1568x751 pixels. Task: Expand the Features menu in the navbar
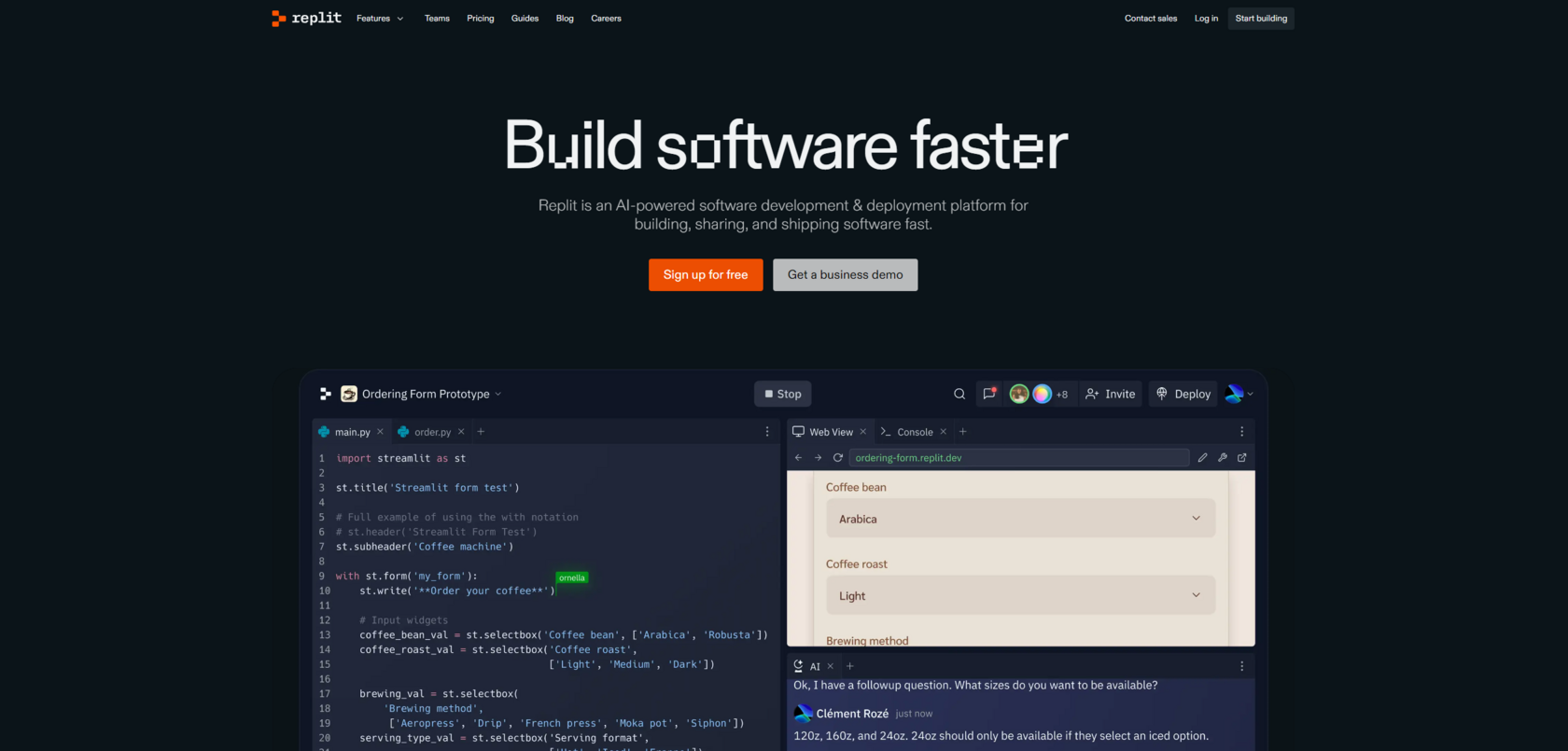(x=380, y=19)
